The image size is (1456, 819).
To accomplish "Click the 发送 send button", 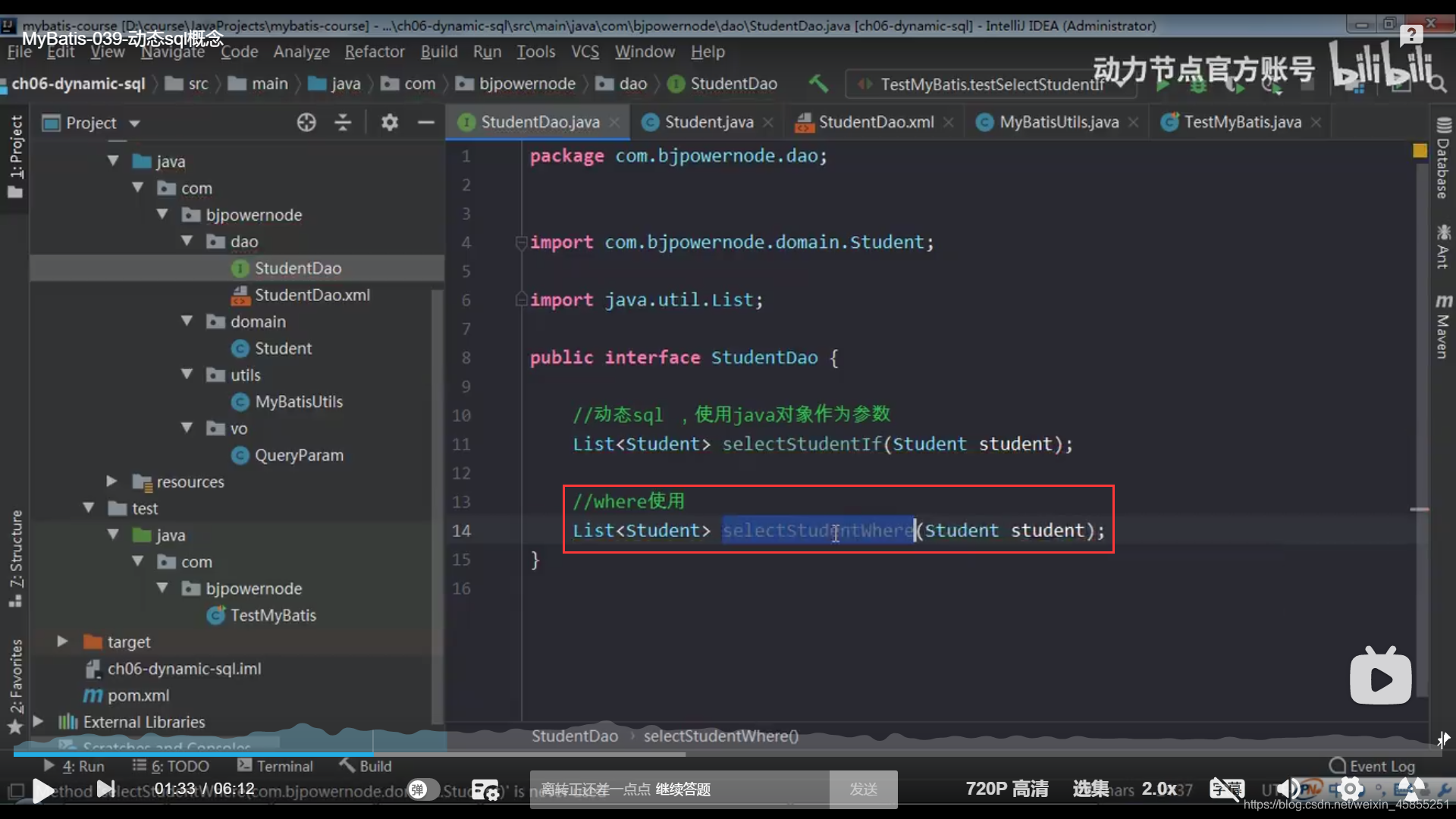I will (864, 789).
